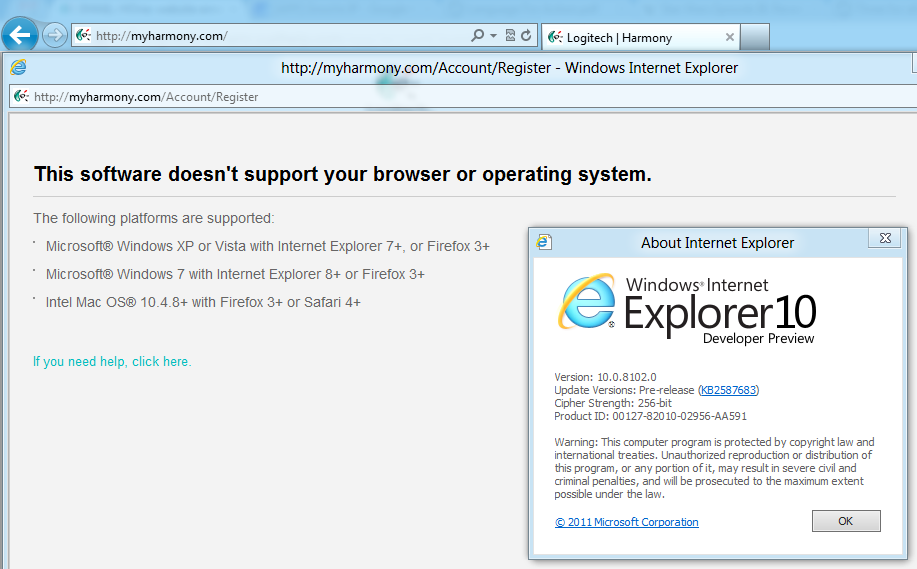
Task: Refresh the page with the reload icon
Action: [526, 36]
